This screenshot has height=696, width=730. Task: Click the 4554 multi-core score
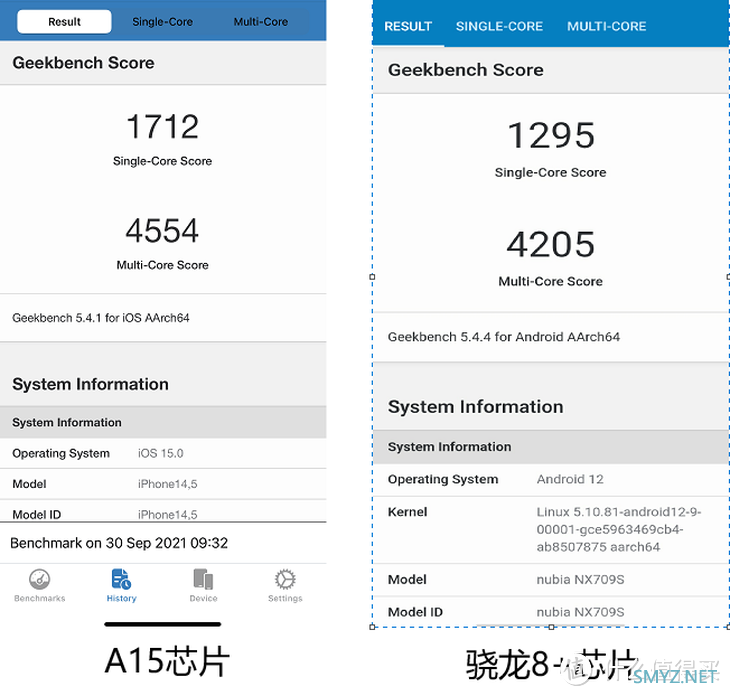point(162,230)
